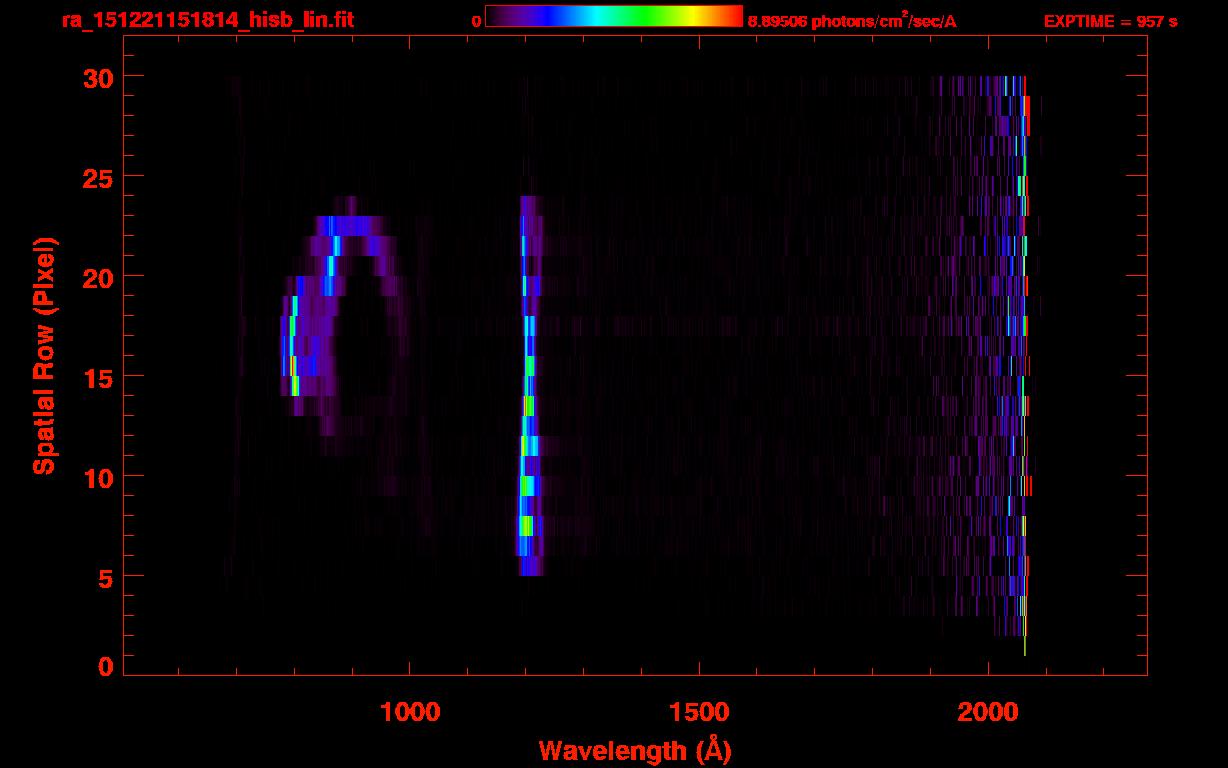Click the bright edge line near 2060 Å
This screenshot has width=1228, height=768.
pyautogui.click(x=1025, y=365)
